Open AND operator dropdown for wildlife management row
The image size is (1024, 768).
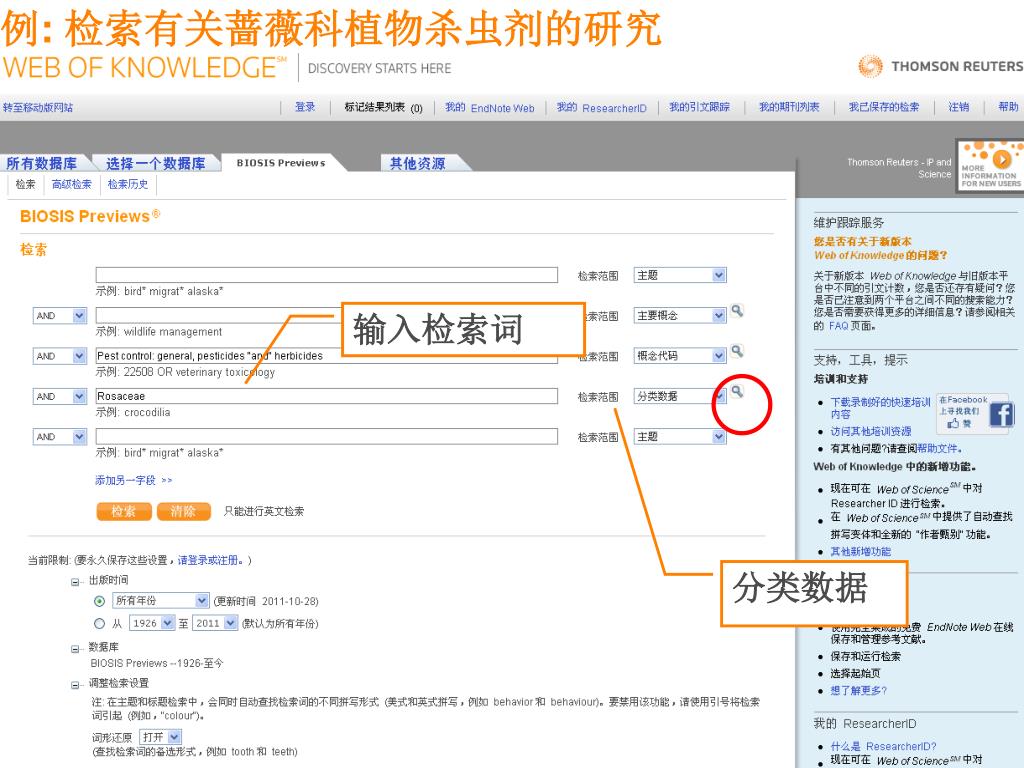coord(59,315)
